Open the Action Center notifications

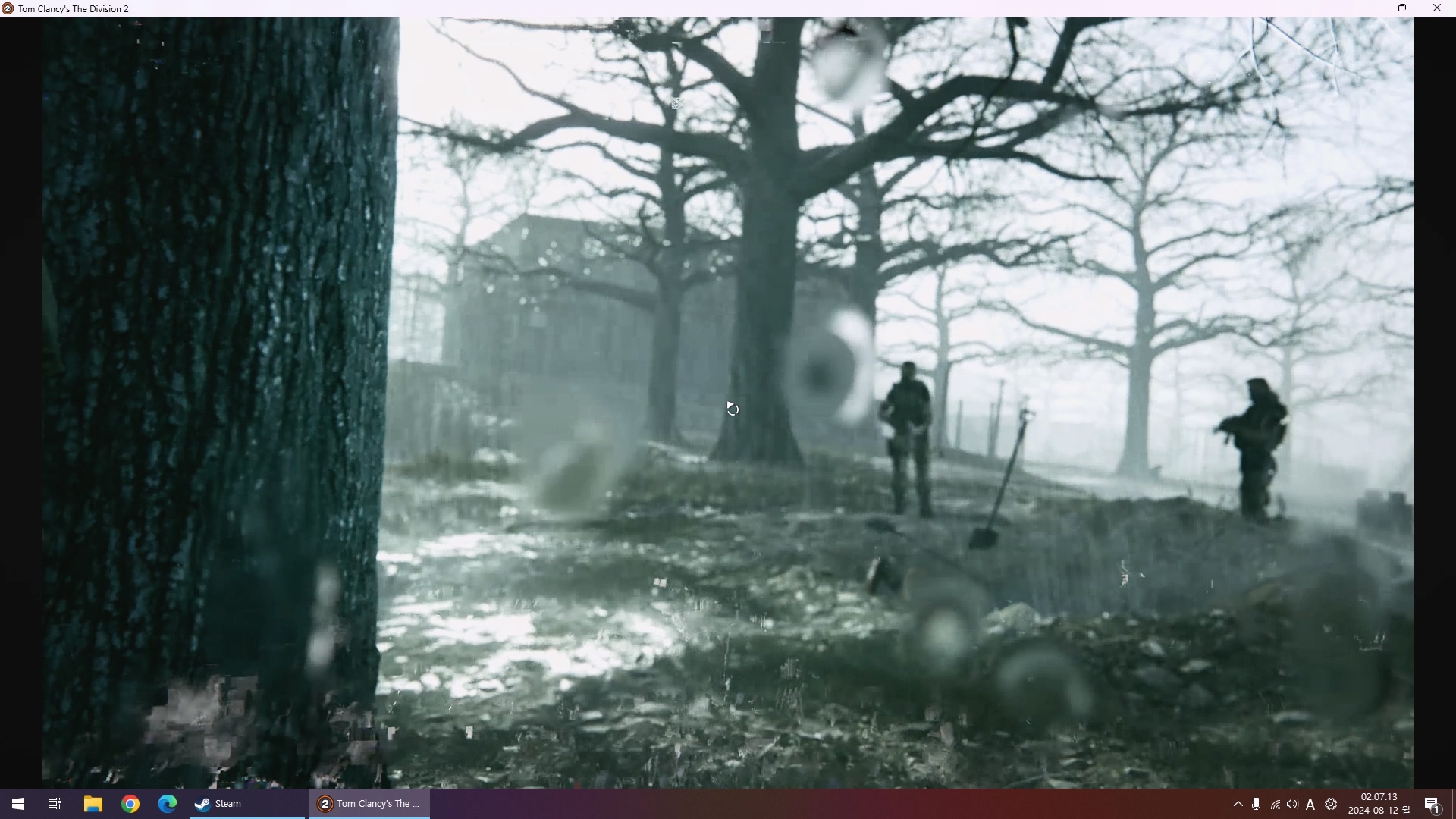pos(1432,804)
